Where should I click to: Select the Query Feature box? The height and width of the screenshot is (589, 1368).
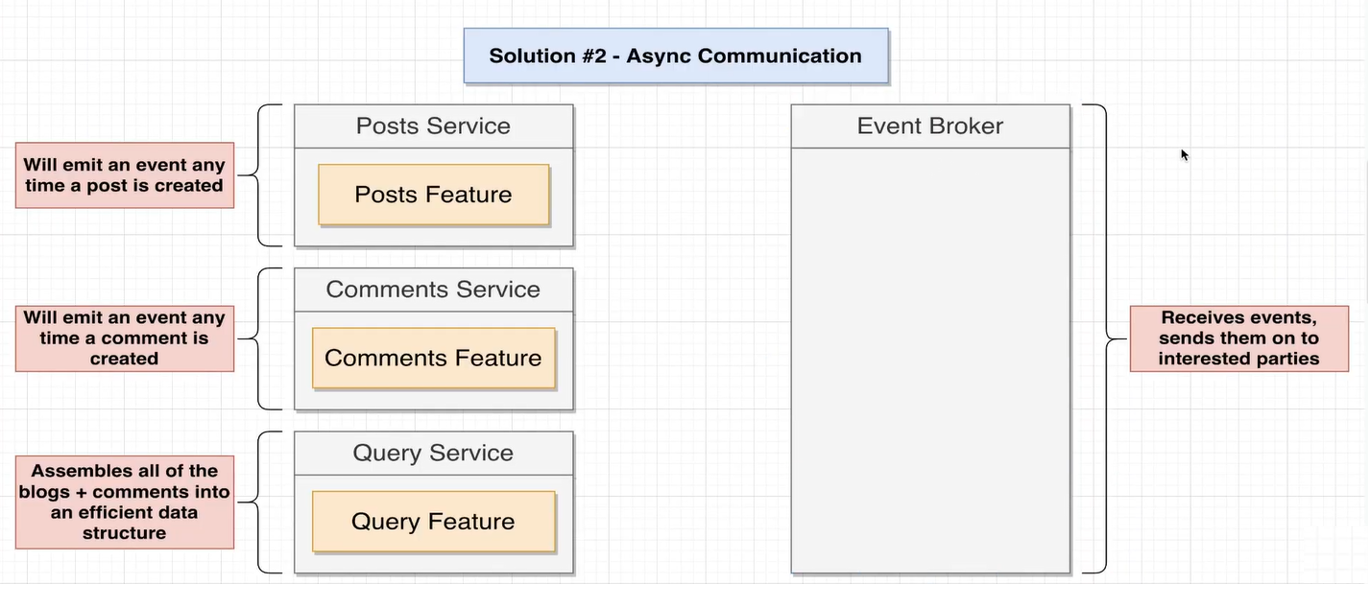433,521
